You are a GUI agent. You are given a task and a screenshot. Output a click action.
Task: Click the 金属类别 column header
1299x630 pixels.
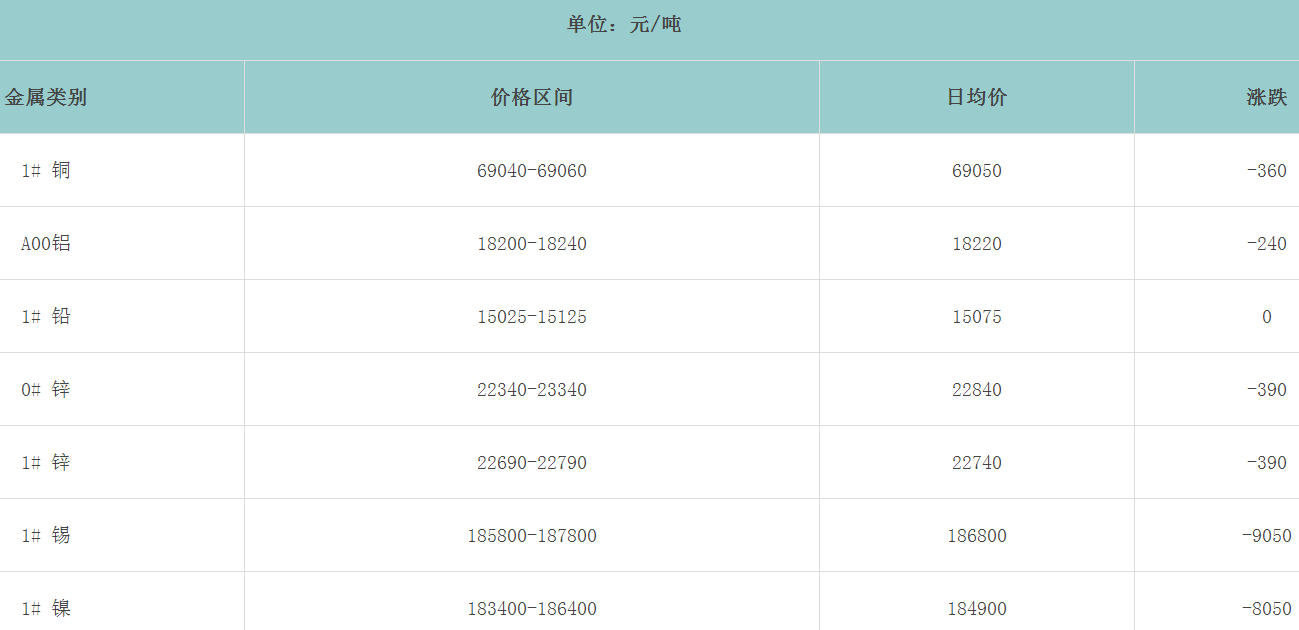[x=46, y=97]
